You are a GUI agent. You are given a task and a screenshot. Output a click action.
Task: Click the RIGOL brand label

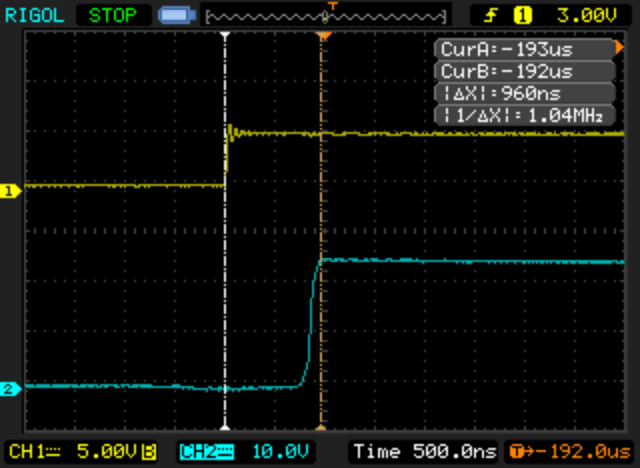coord(35,16)
